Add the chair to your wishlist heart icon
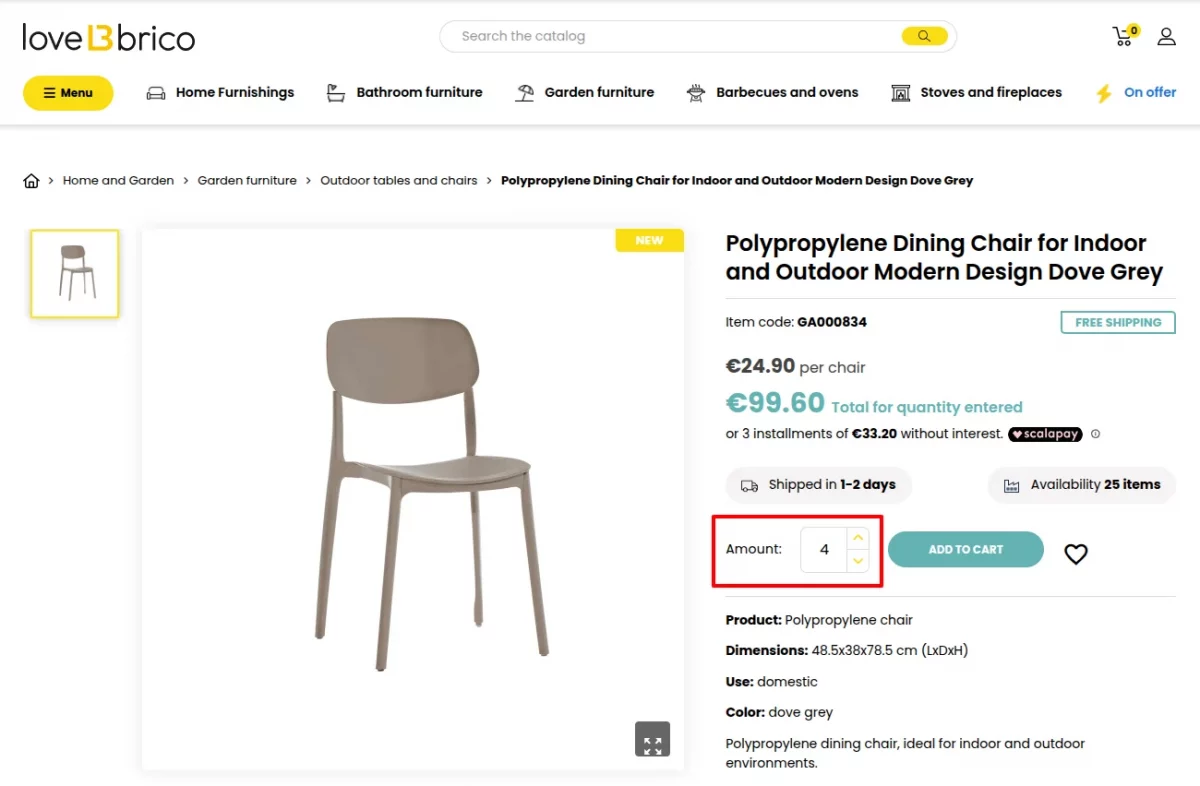The width and height of the screenshot is (1200, 786). (1075, 553)
